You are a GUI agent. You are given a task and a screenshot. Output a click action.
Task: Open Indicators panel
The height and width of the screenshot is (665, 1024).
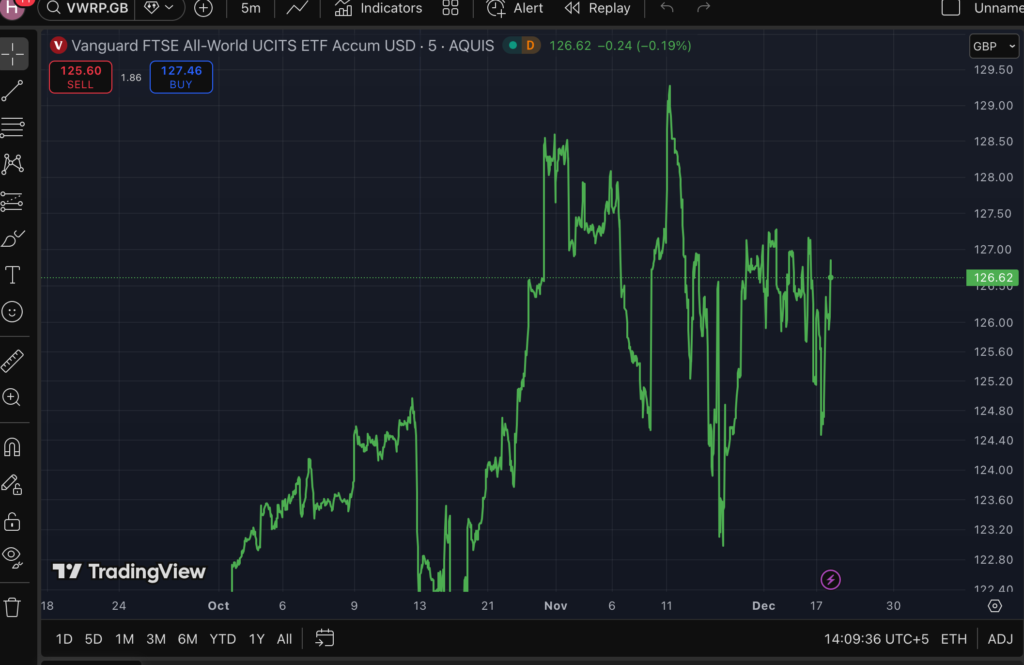(378, 9)
